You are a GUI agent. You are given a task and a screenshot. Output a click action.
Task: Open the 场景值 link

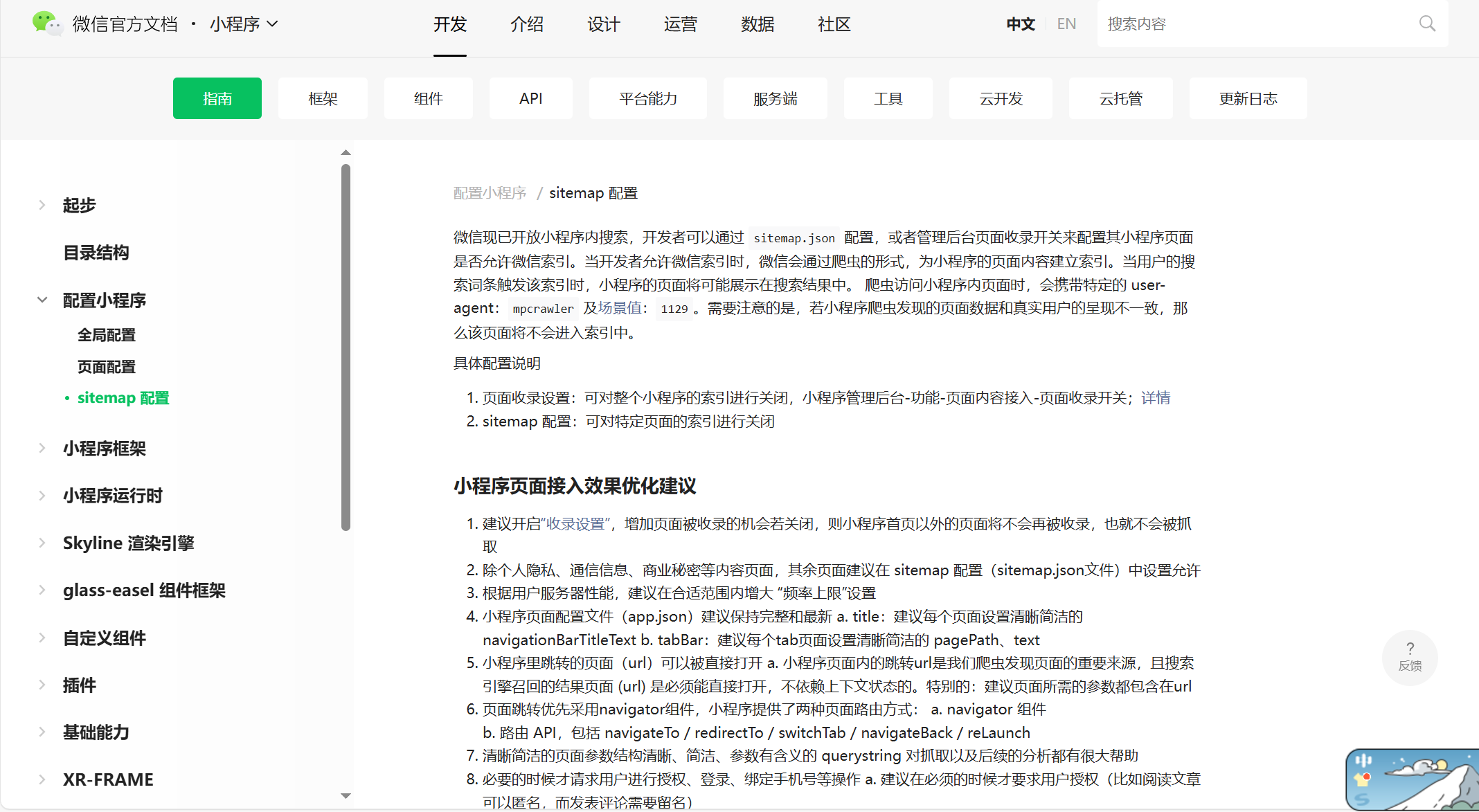[620, 308]
